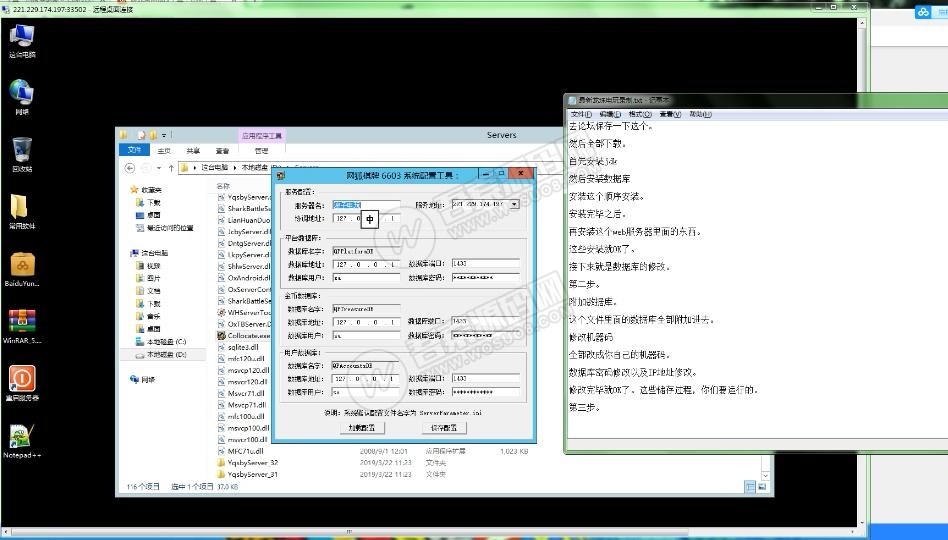Switch to the 查看 ribbon tab in explorer
Viewport: 948px width, 540px height.
tap(222, 151)
